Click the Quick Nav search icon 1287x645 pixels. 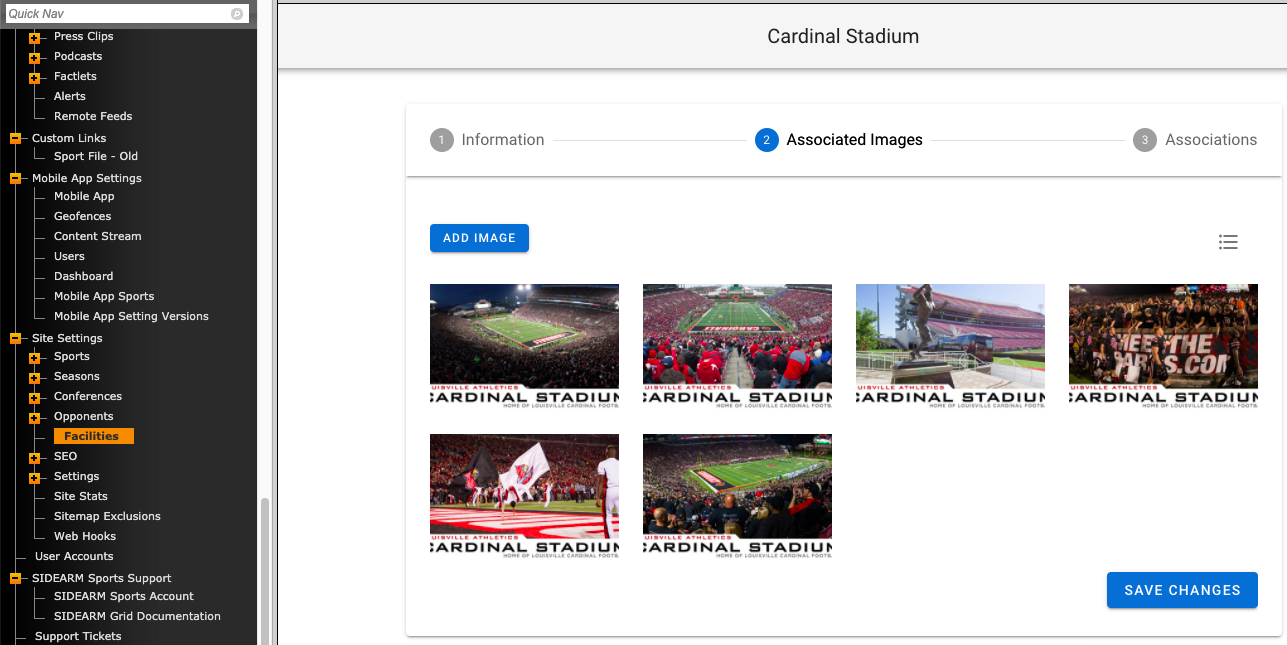tap(237, 14)
